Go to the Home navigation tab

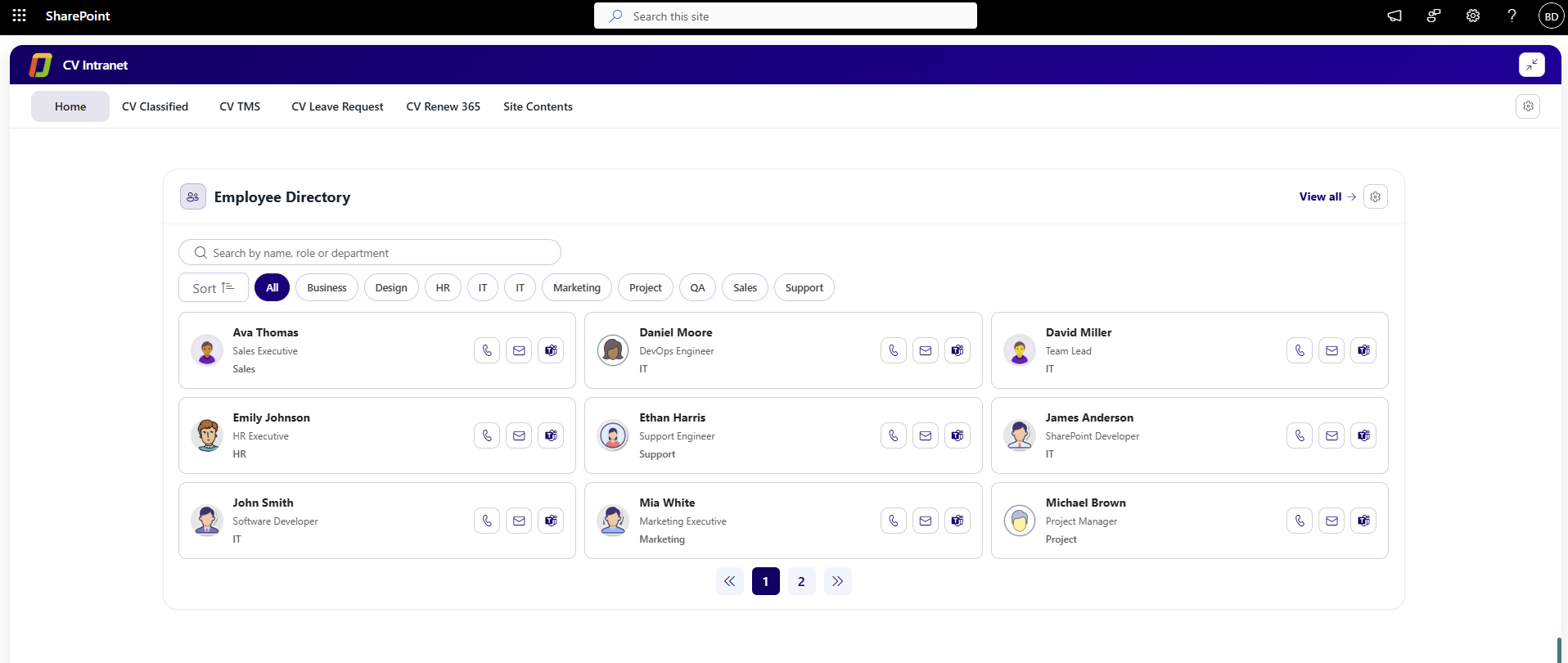pos(70,106)
